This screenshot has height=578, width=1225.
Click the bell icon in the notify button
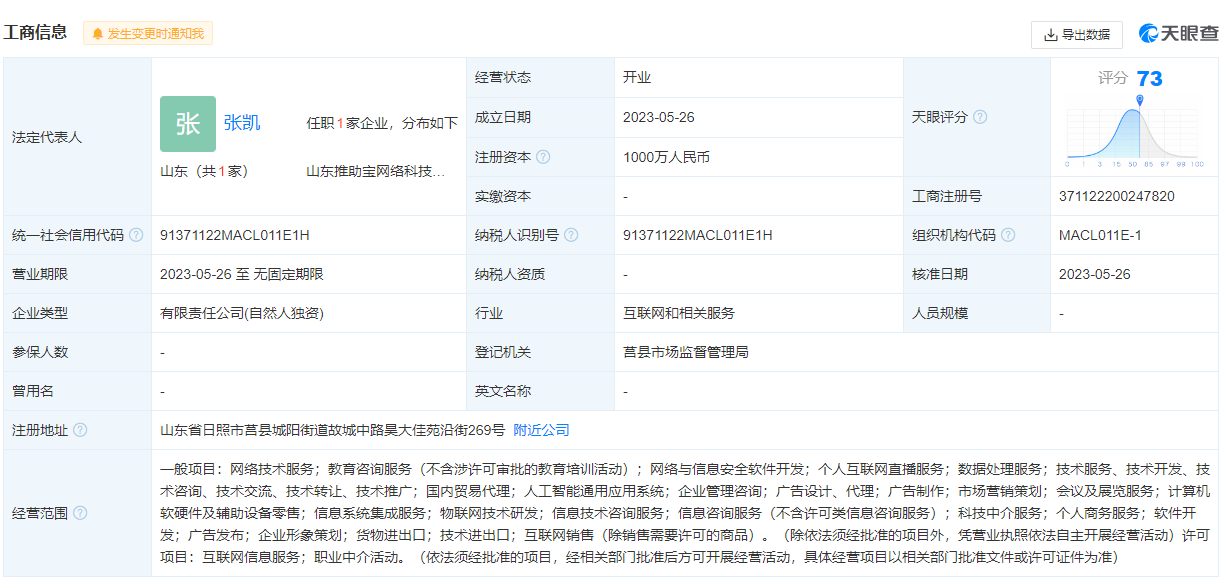click(x=98, y=34)
